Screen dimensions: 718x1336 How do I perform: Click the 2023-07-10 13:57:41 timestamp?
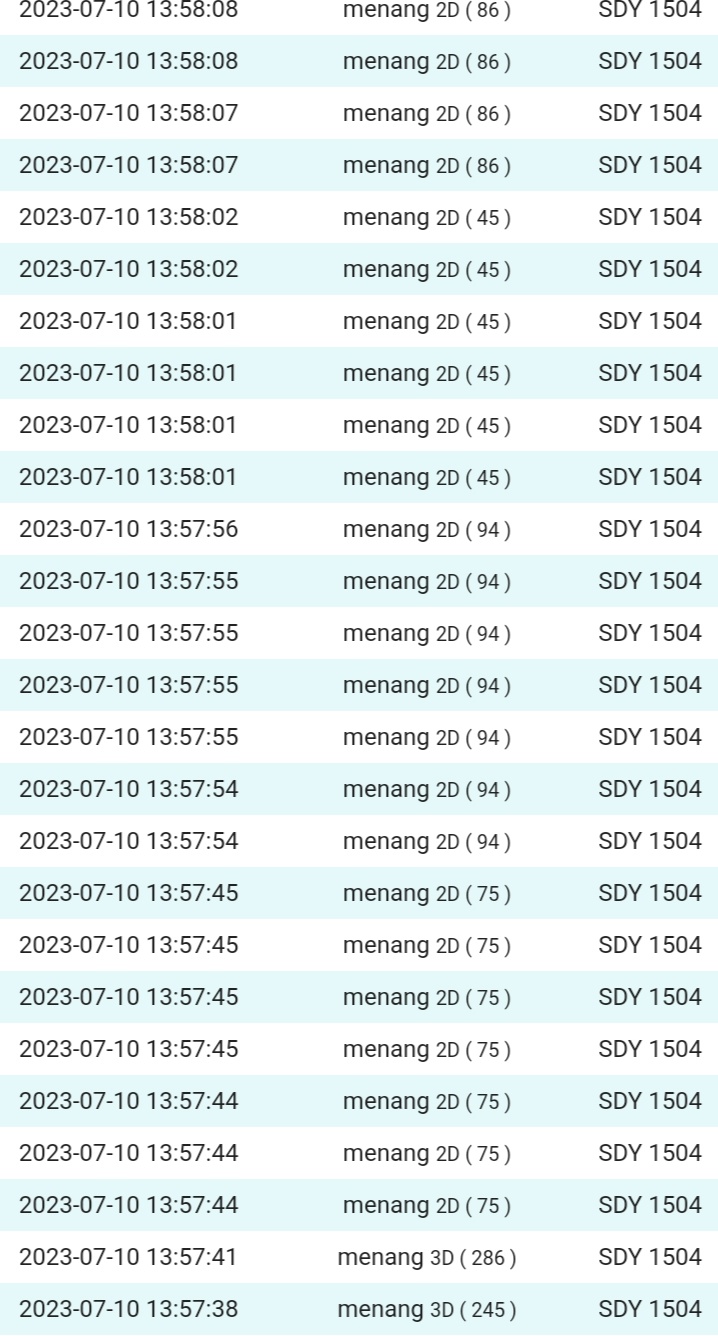128,1256
